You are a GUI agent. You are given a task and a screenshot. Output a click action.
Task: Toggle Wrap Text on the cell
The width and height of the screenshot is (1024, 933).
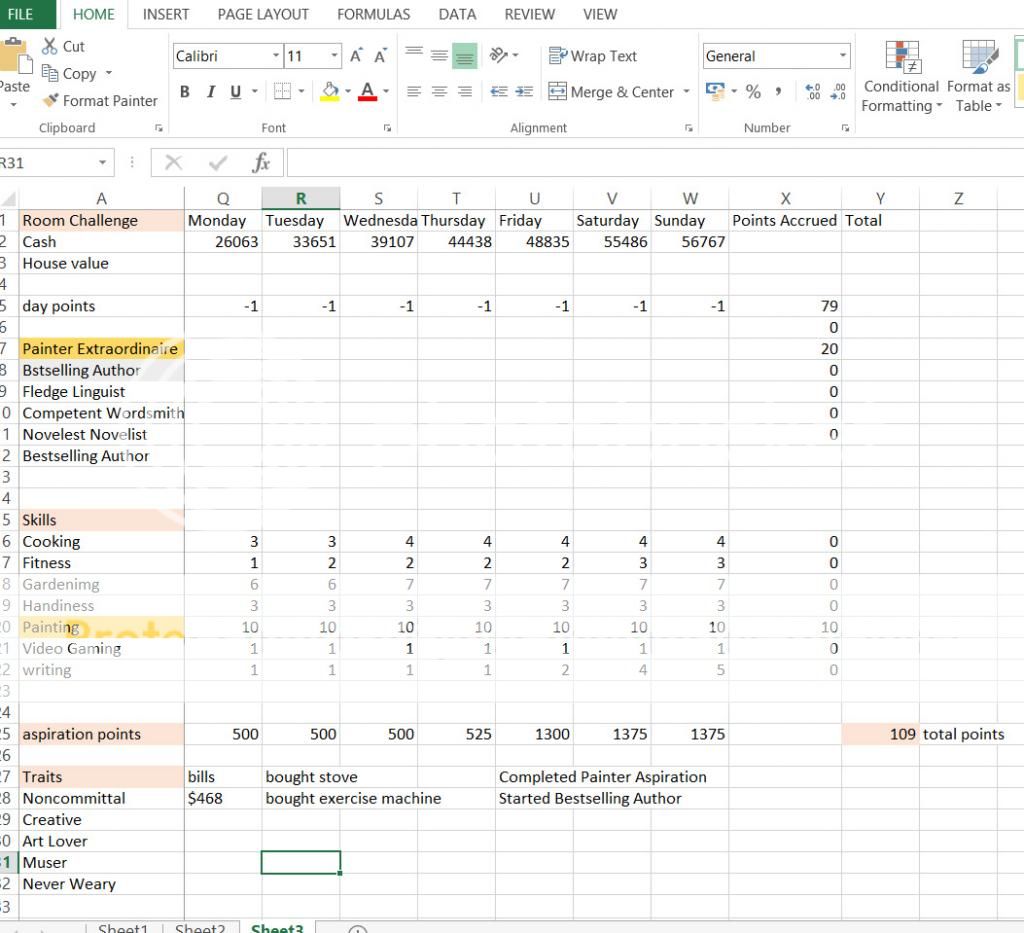(x=592, y=57)
